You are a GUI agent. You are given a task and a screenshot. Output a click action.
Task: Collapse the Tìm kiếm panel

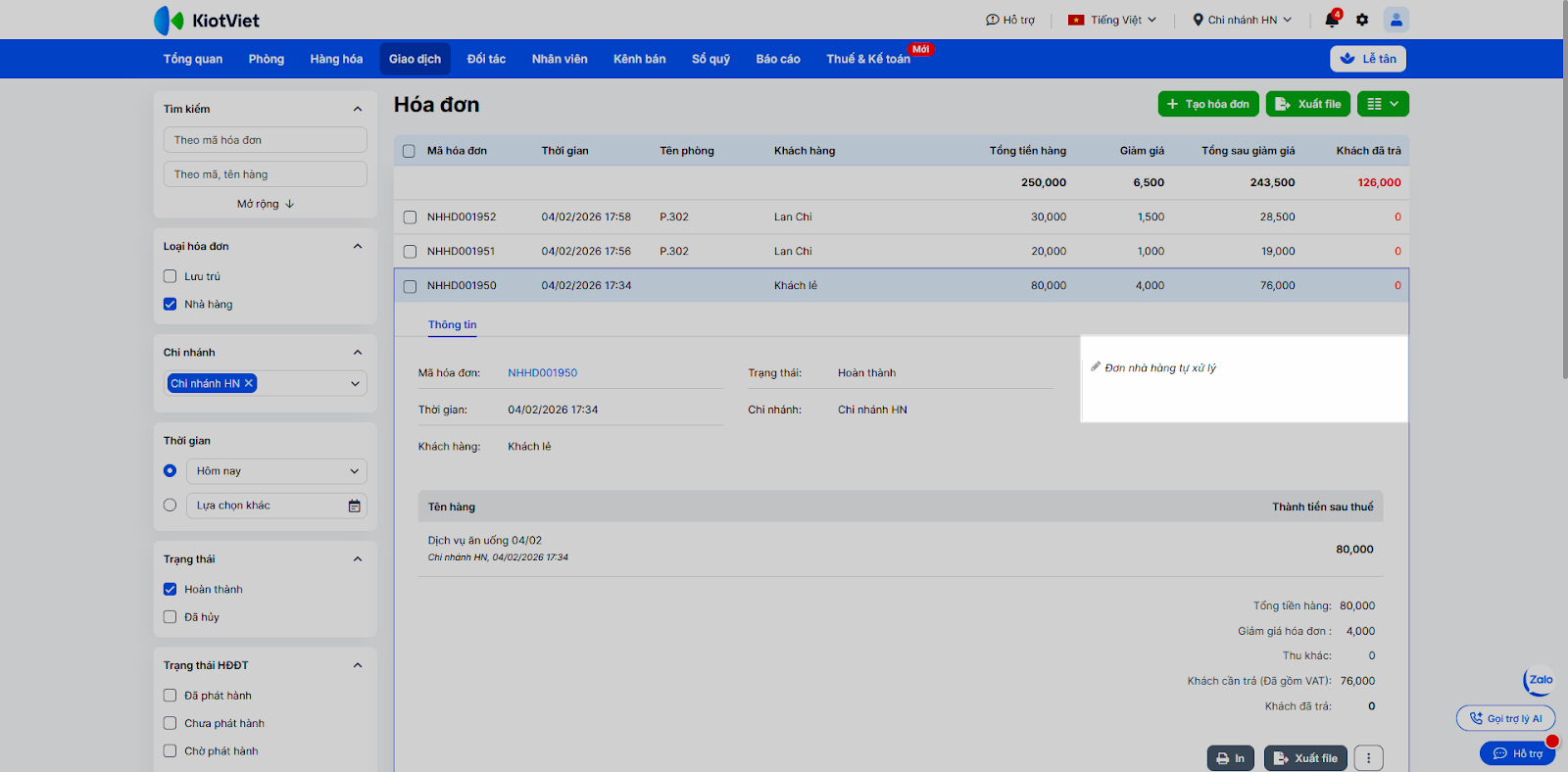358,109
